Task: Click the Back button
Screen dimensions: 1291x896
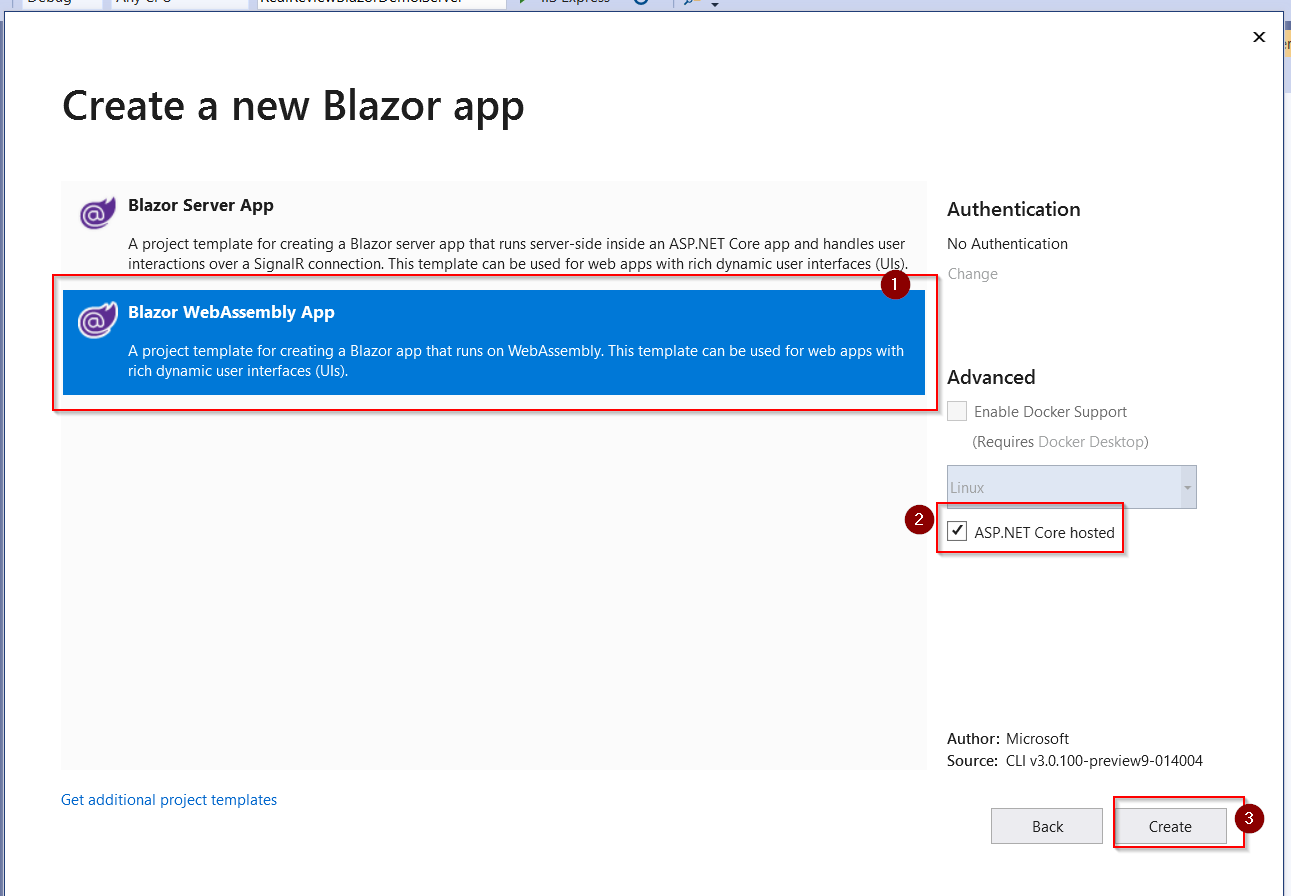Action: (1046, 826)
